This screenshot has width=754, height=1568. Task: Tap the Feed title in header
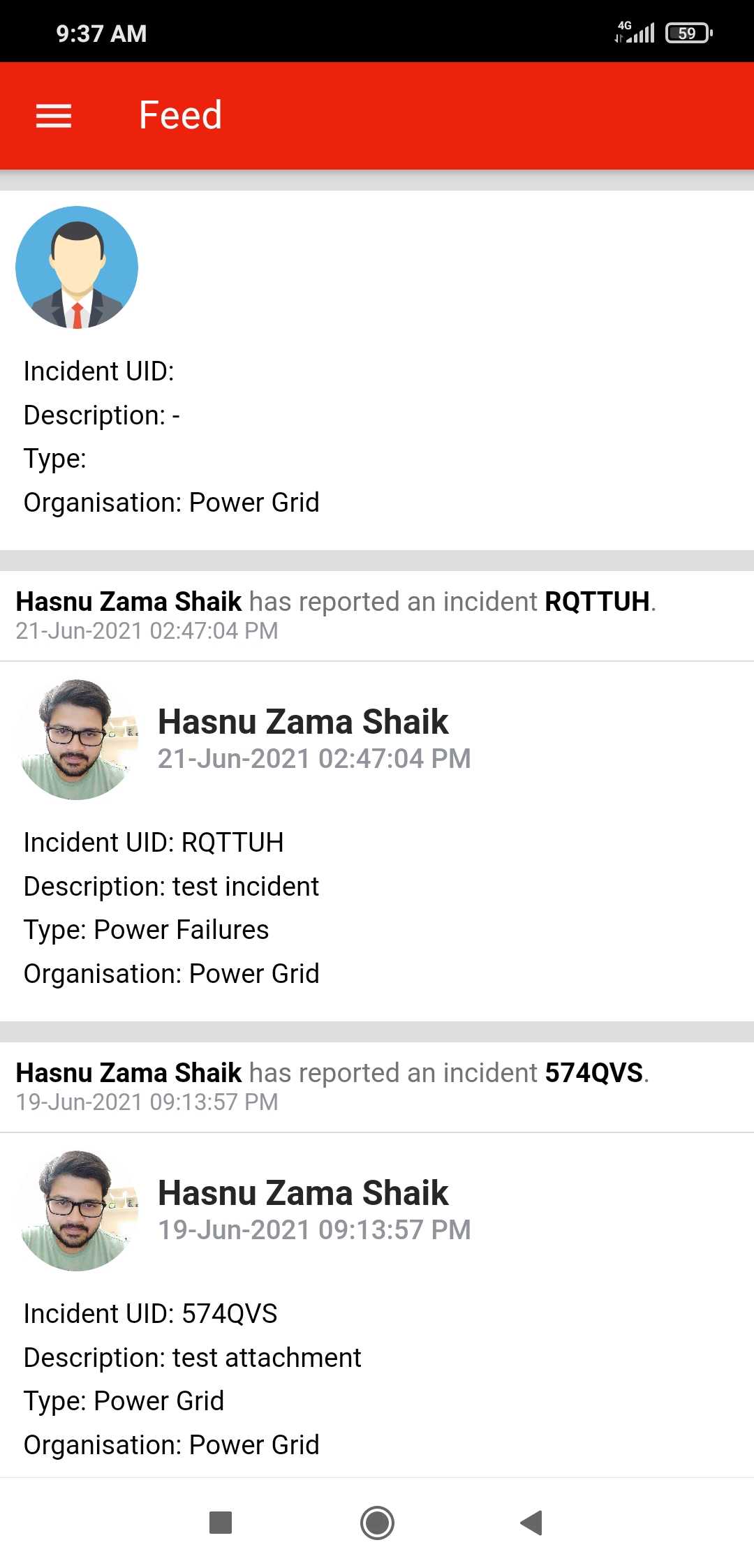coord(180,115)
